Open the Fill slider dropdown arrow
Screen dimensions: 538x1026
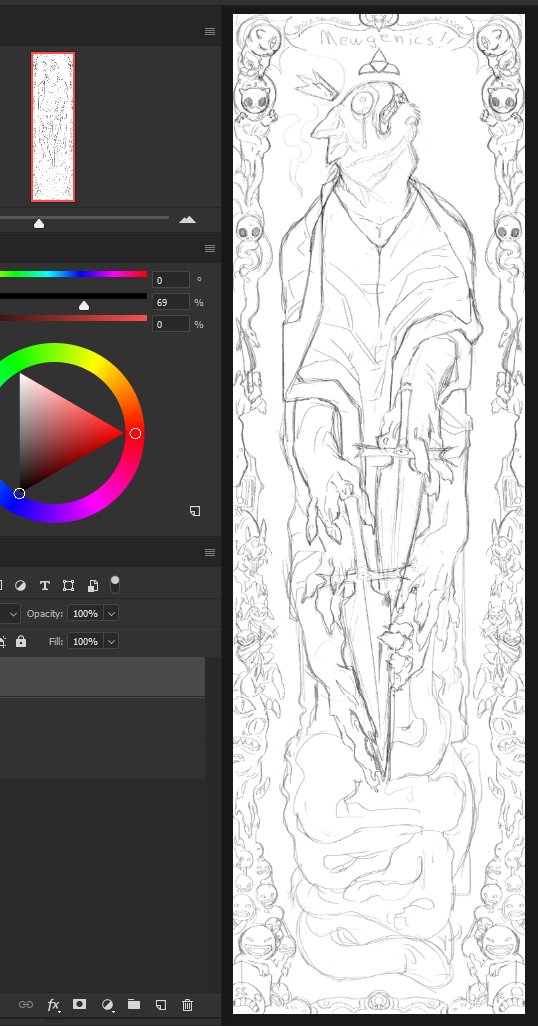click(x=111, y=641)
